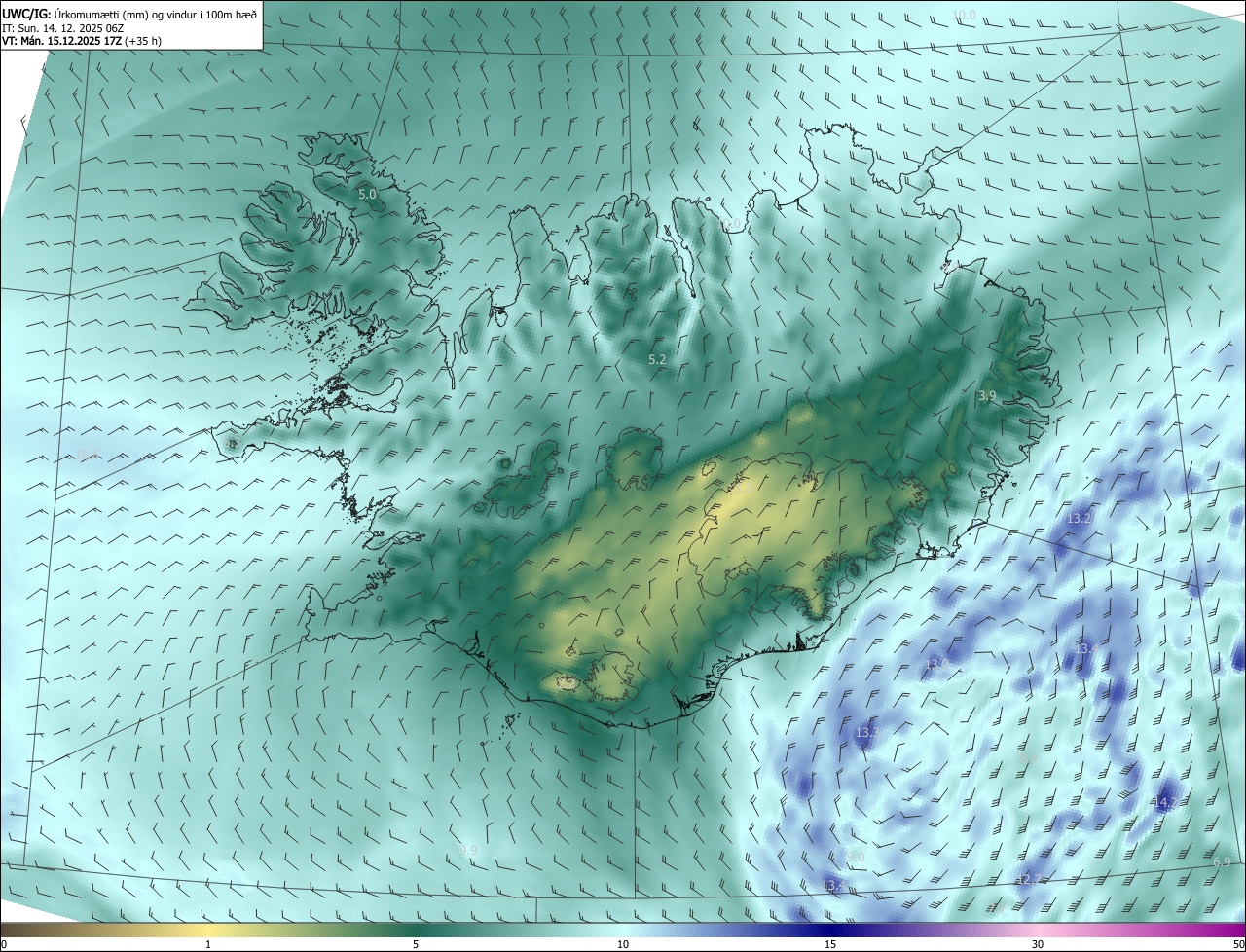Click the 13.3 value label on the map
This screenshot has width=1246, height=952.
[x=867, y=732]
